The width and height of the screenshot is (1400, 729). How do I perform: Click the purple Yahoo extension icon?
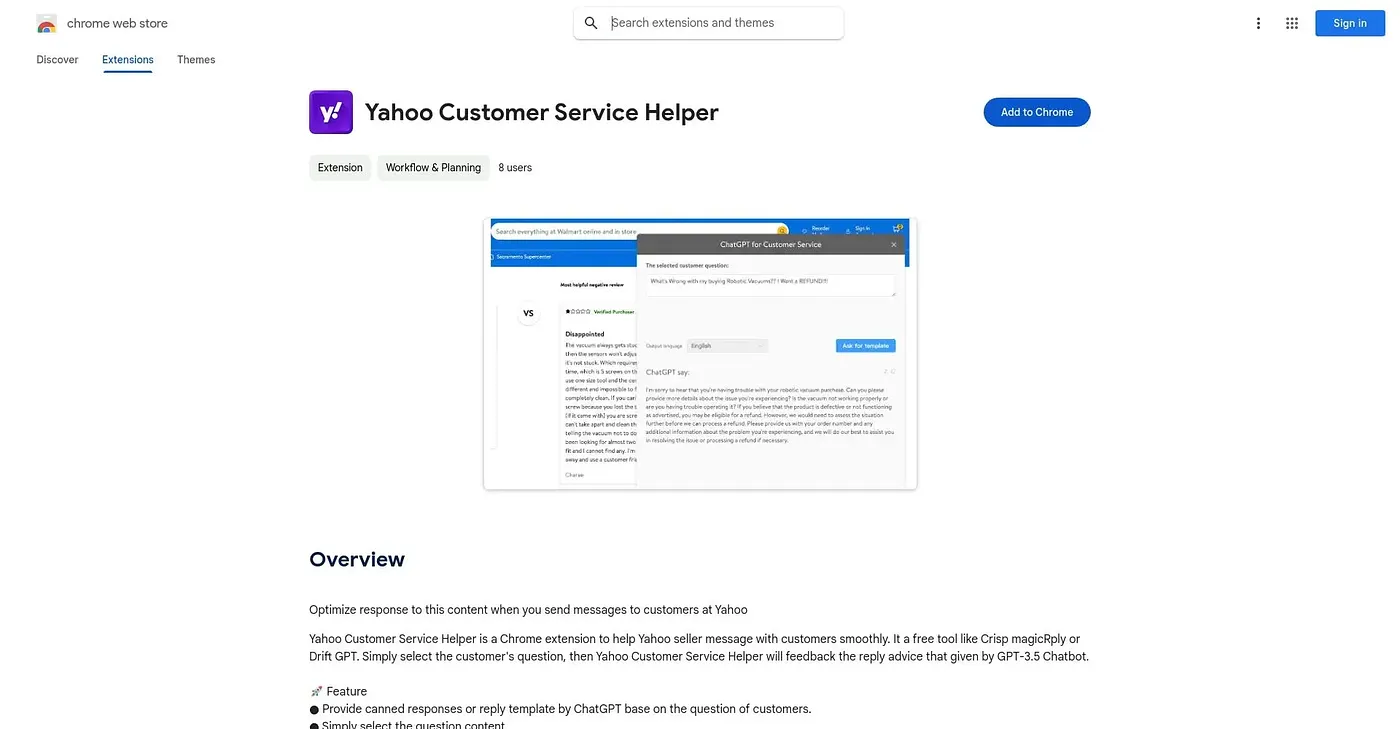click(331, 112)
